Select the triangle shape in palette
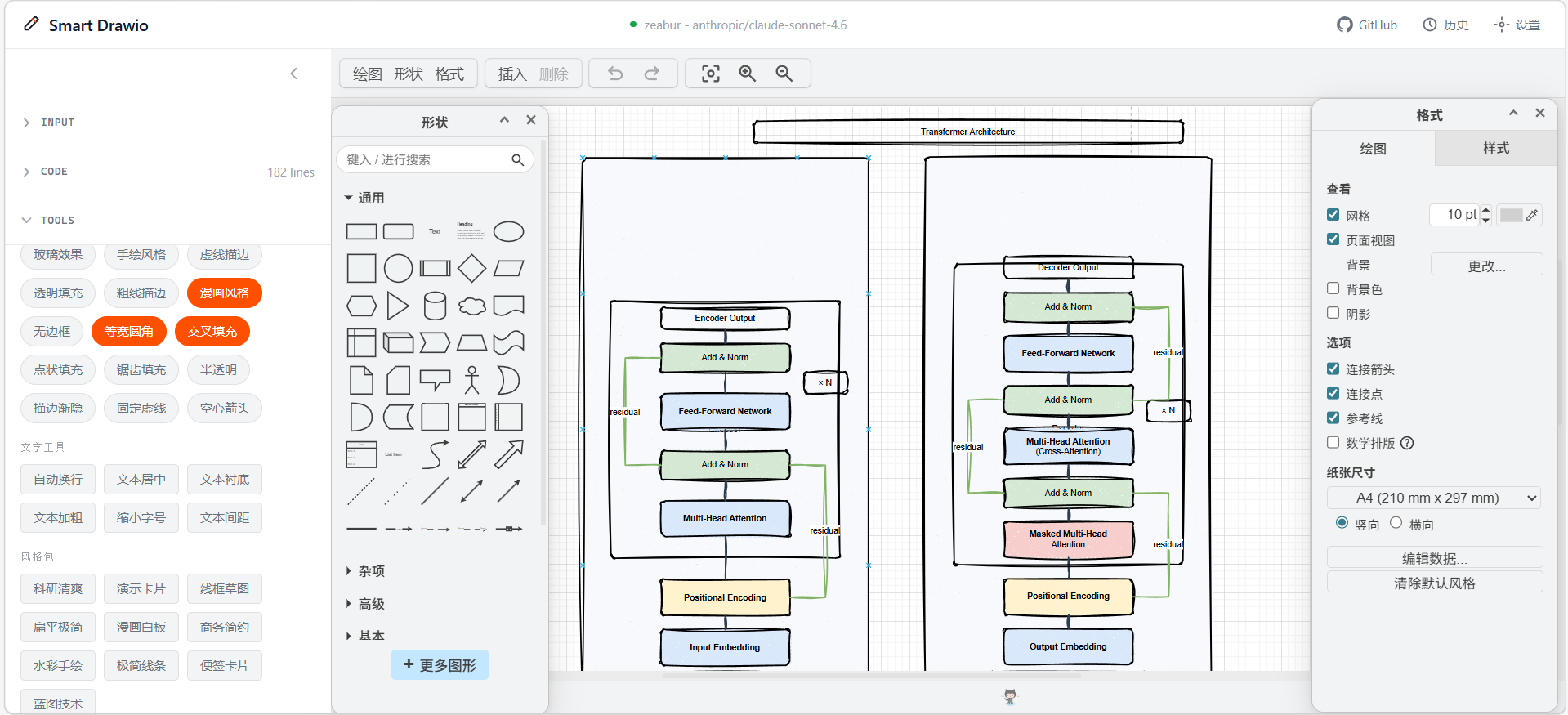 click(398, 306)
